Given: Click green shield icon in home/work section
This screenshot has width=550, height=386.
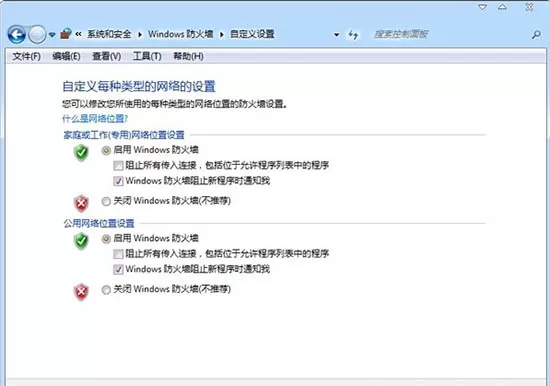Looking at the screenshot, I should 81,153.
